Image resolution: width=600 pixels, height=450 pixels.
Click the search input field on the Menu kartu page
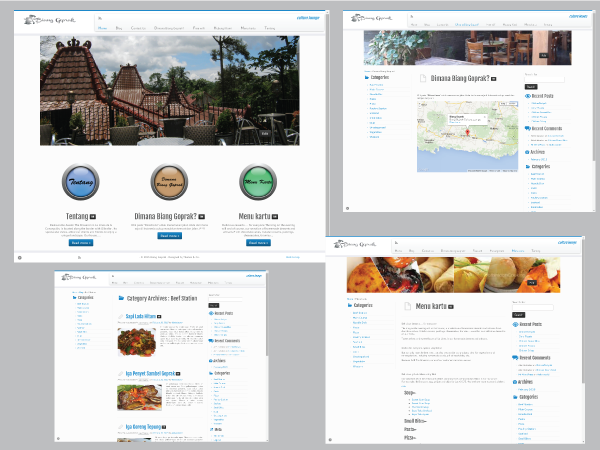533,307
